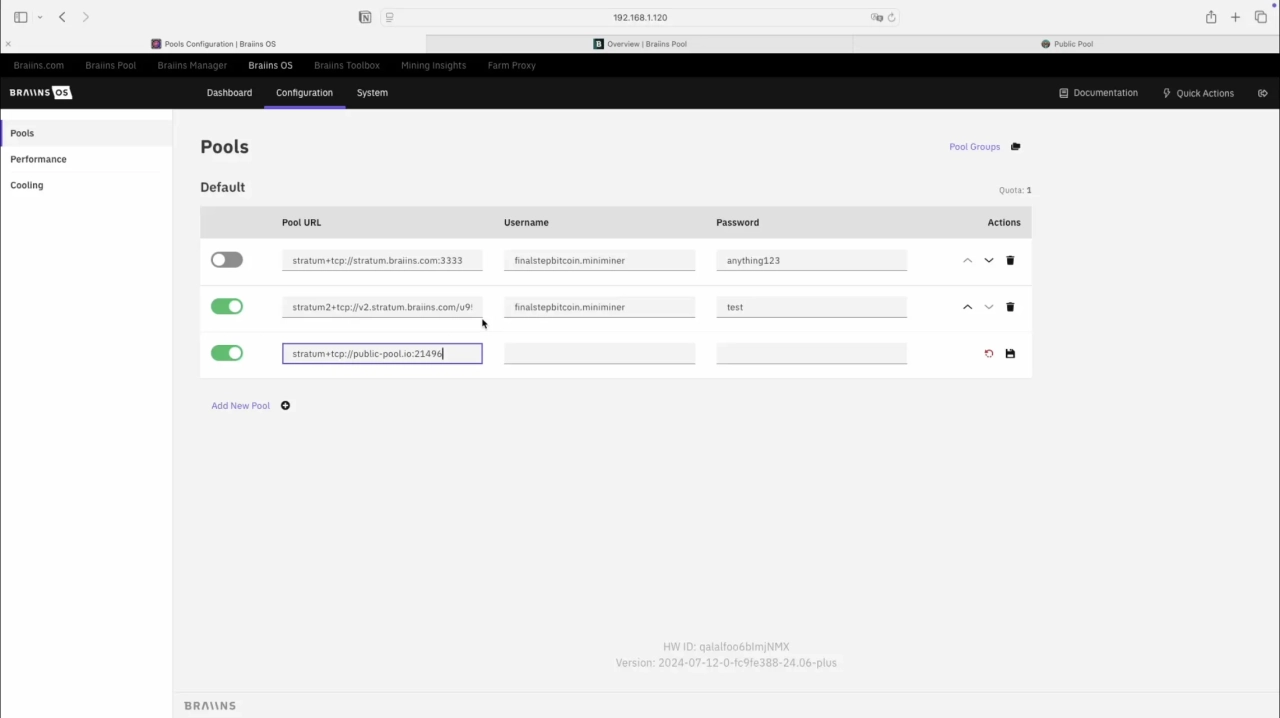Toggle Safari sidebar button
The image size is (1280, 718).
(20, 17)
